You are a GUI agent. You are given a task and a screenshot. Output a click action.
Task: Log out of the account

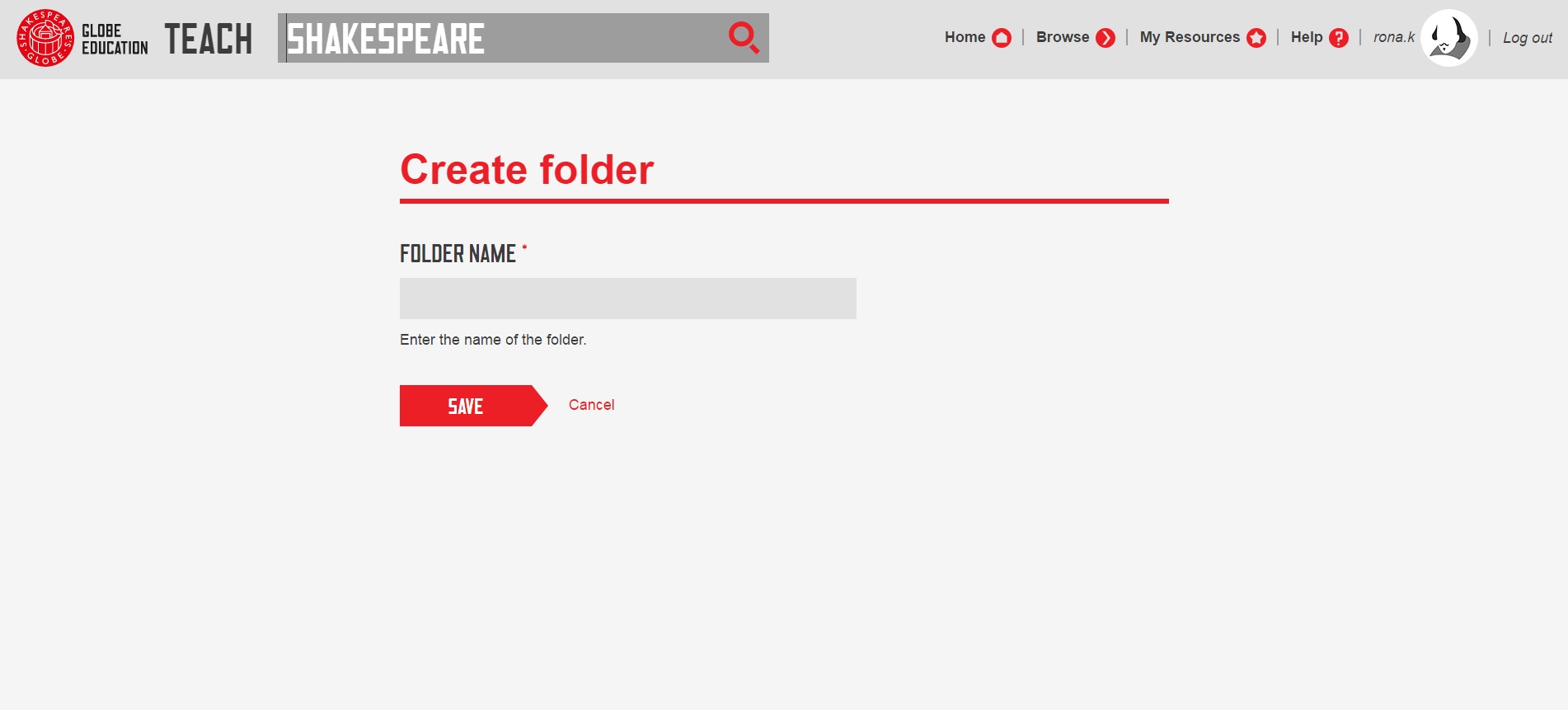1527,38
